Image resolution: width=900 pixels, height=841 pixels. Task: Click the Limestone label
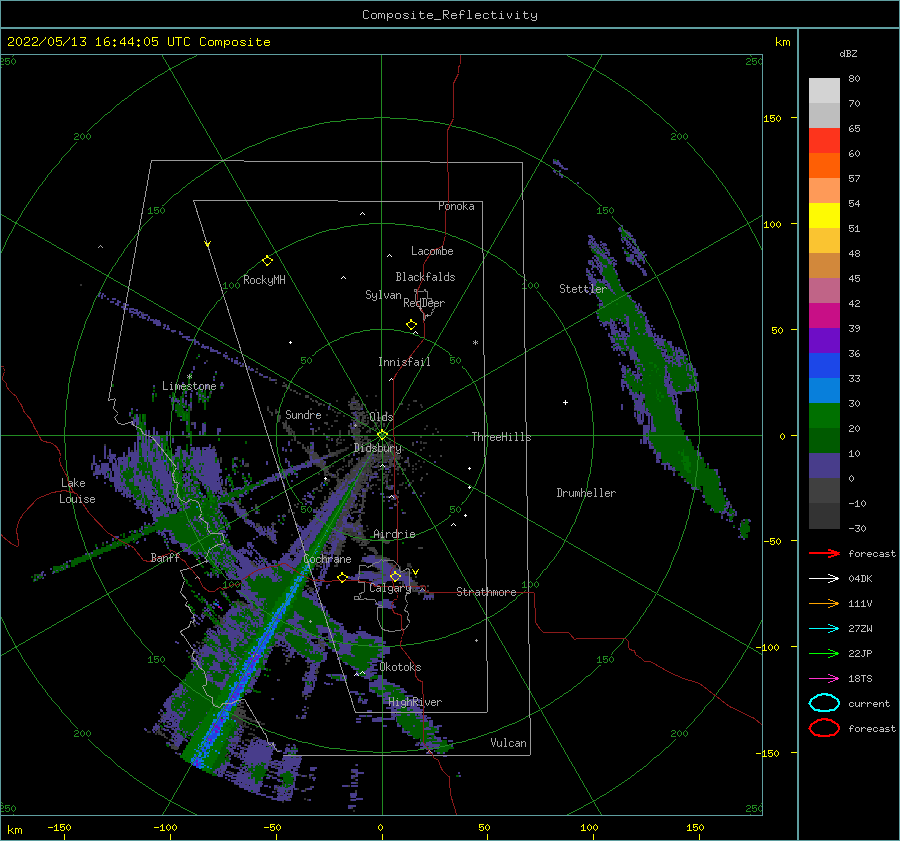point(189,386)
